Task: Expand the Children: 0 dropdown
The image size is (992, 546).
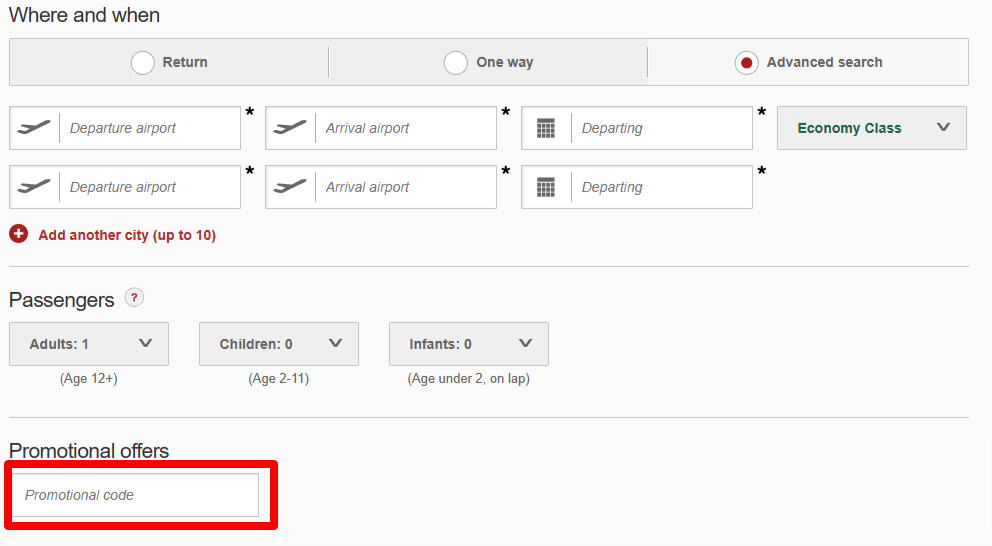Action: (279, 344)
